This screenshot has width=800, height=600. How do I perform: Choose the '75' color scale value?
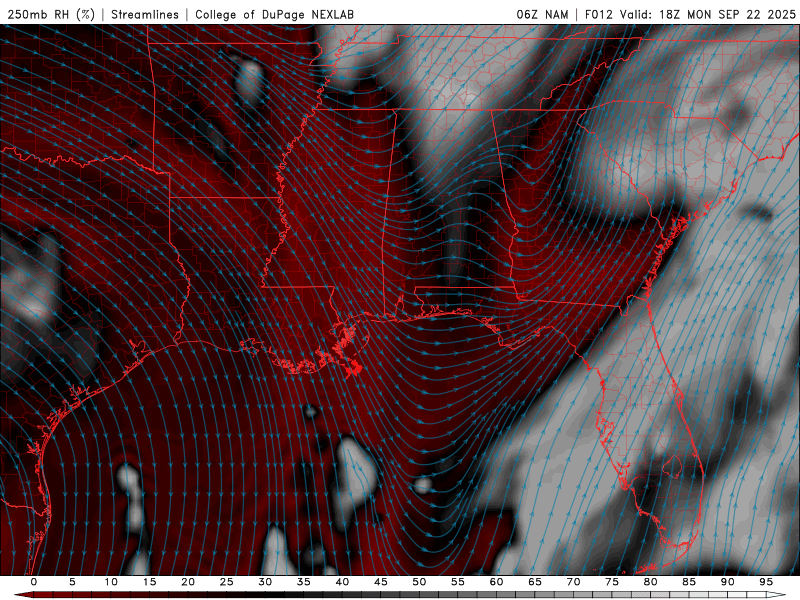tap(612, 582)
